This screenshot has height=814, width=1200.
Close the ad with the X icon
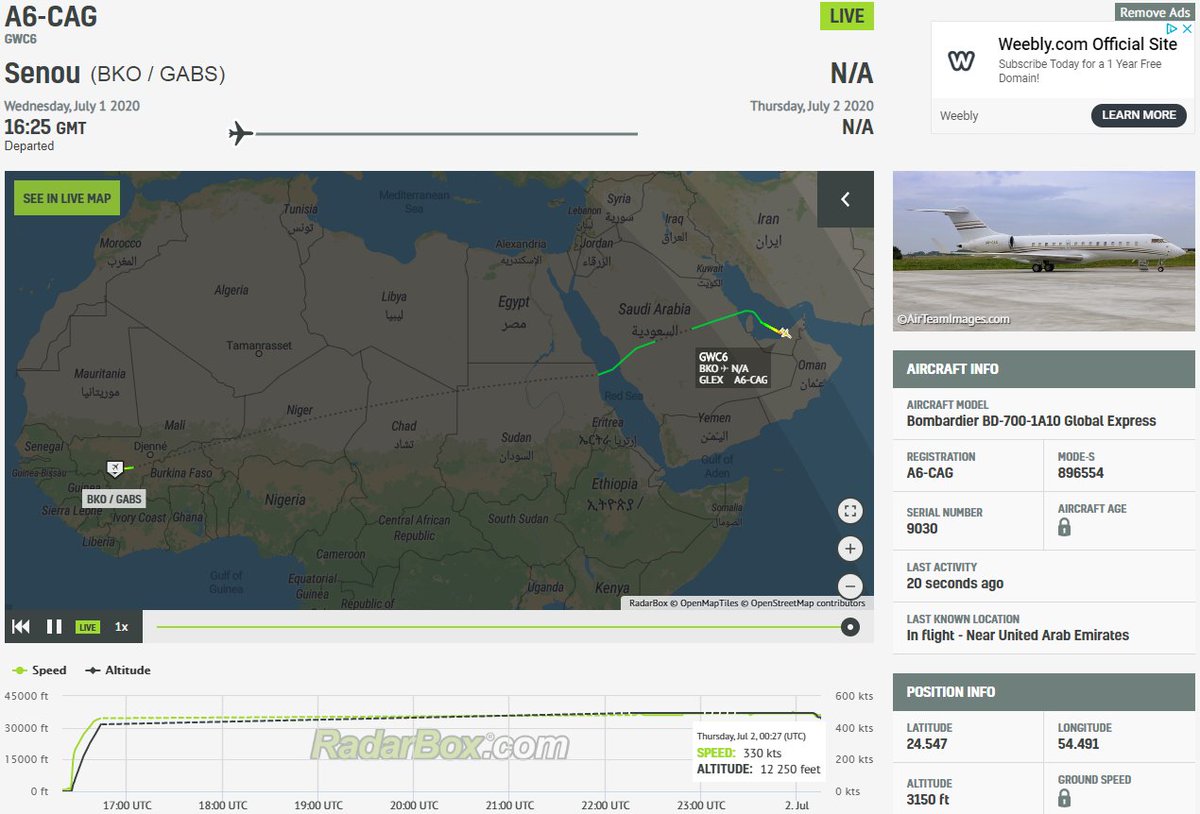coord(1187,29)
